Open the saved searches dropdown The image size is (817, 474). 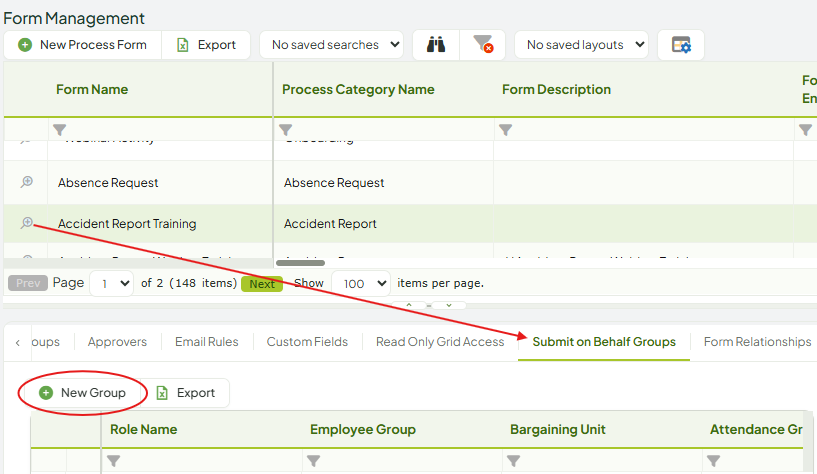331,45
